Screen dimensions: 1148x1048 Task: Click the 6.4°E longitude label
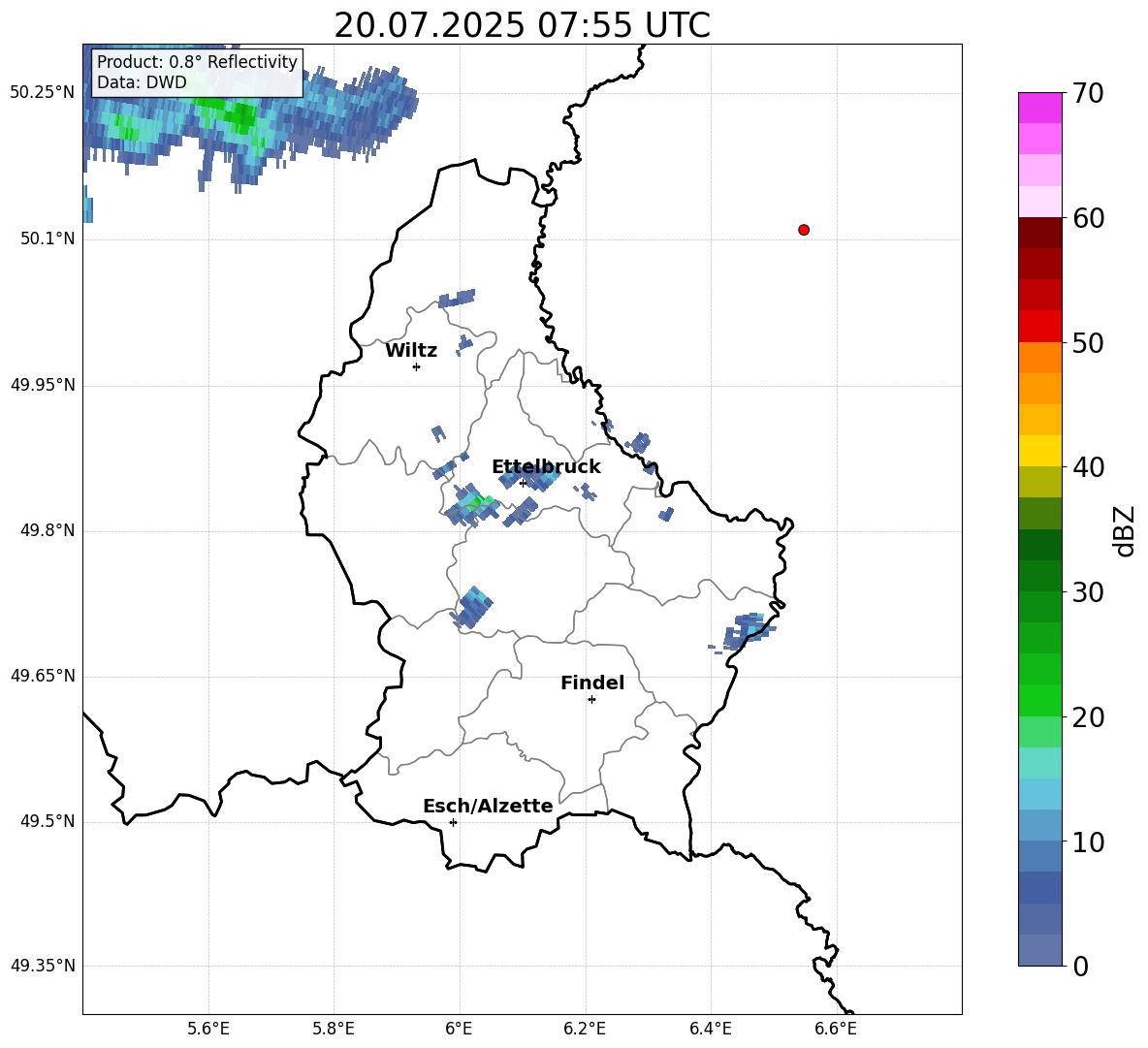(x=710, y=1029)
